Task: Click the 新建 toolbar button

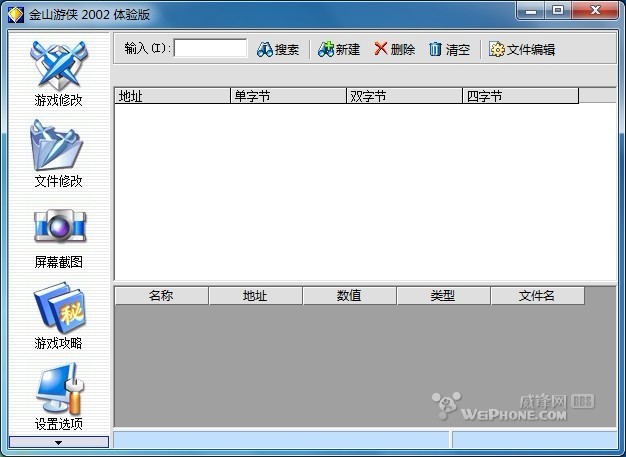Action: tap(339, 49)
